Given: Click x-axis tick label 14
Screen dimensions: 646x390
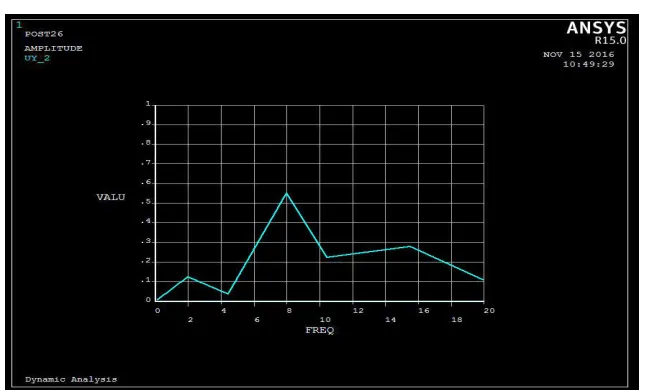Looking at the screenshot, I should pos(391,320).
